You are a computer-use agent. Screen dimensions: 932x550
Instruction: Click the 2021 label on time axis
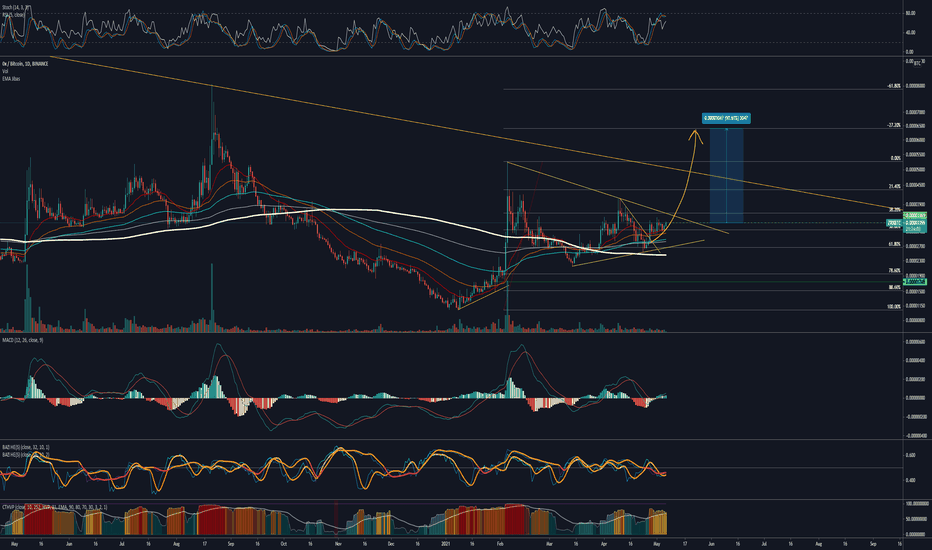coord(446,543)
